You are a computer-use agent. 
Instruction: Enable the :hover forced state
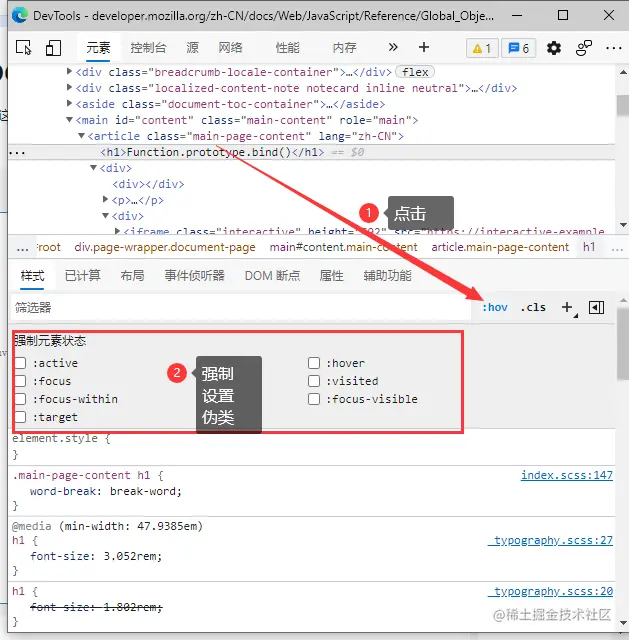click(314, 363)
